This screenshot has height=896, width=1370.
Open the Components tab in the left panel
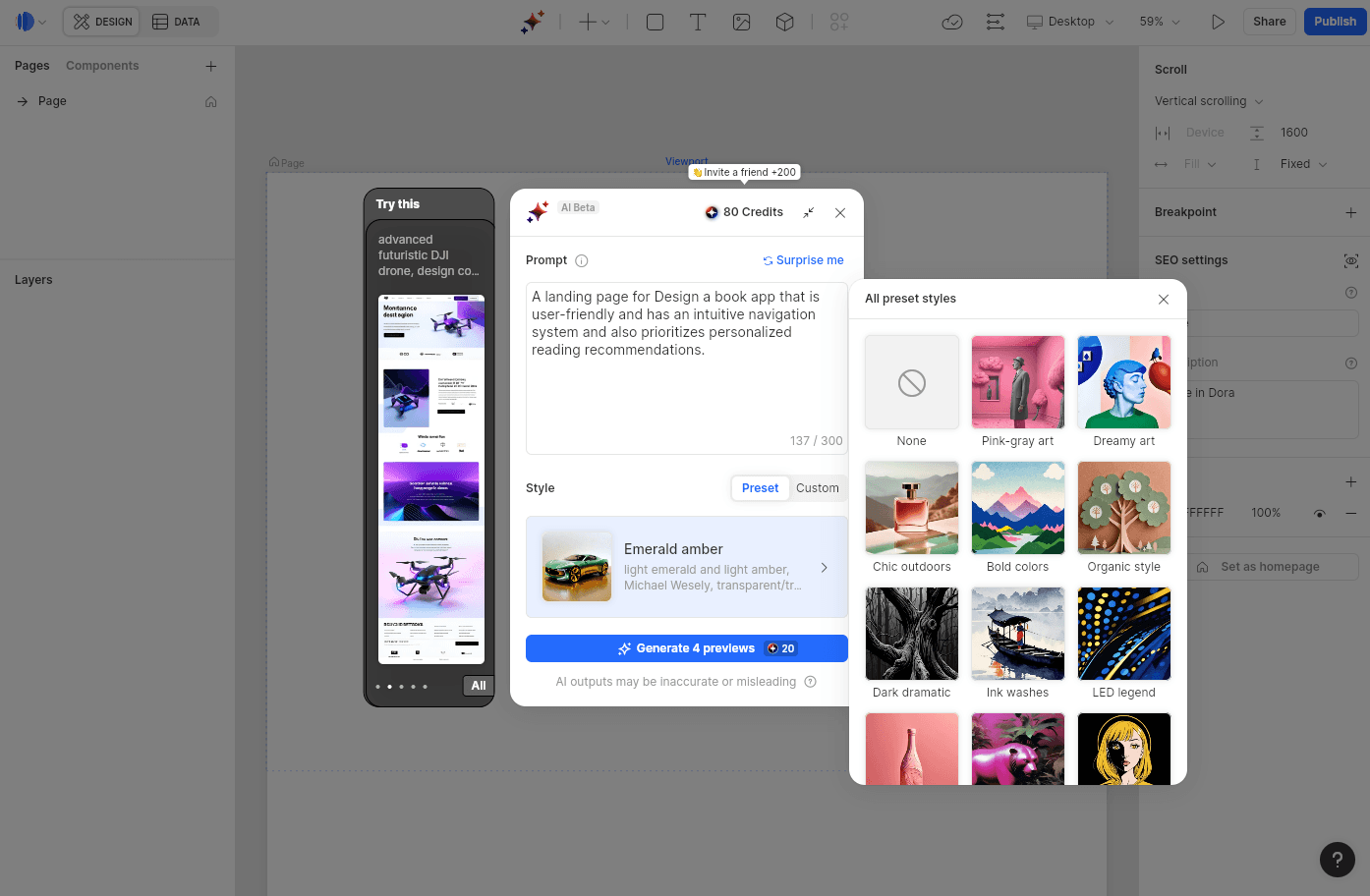102,65
